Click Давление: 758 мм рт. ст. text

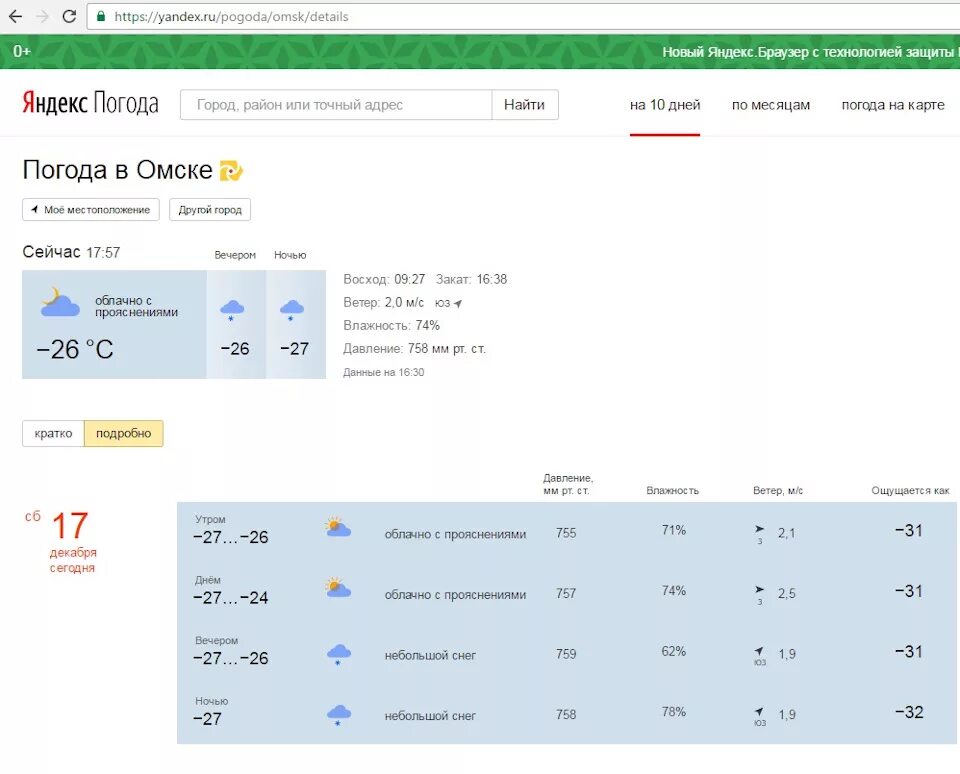(x=414, y=348)
